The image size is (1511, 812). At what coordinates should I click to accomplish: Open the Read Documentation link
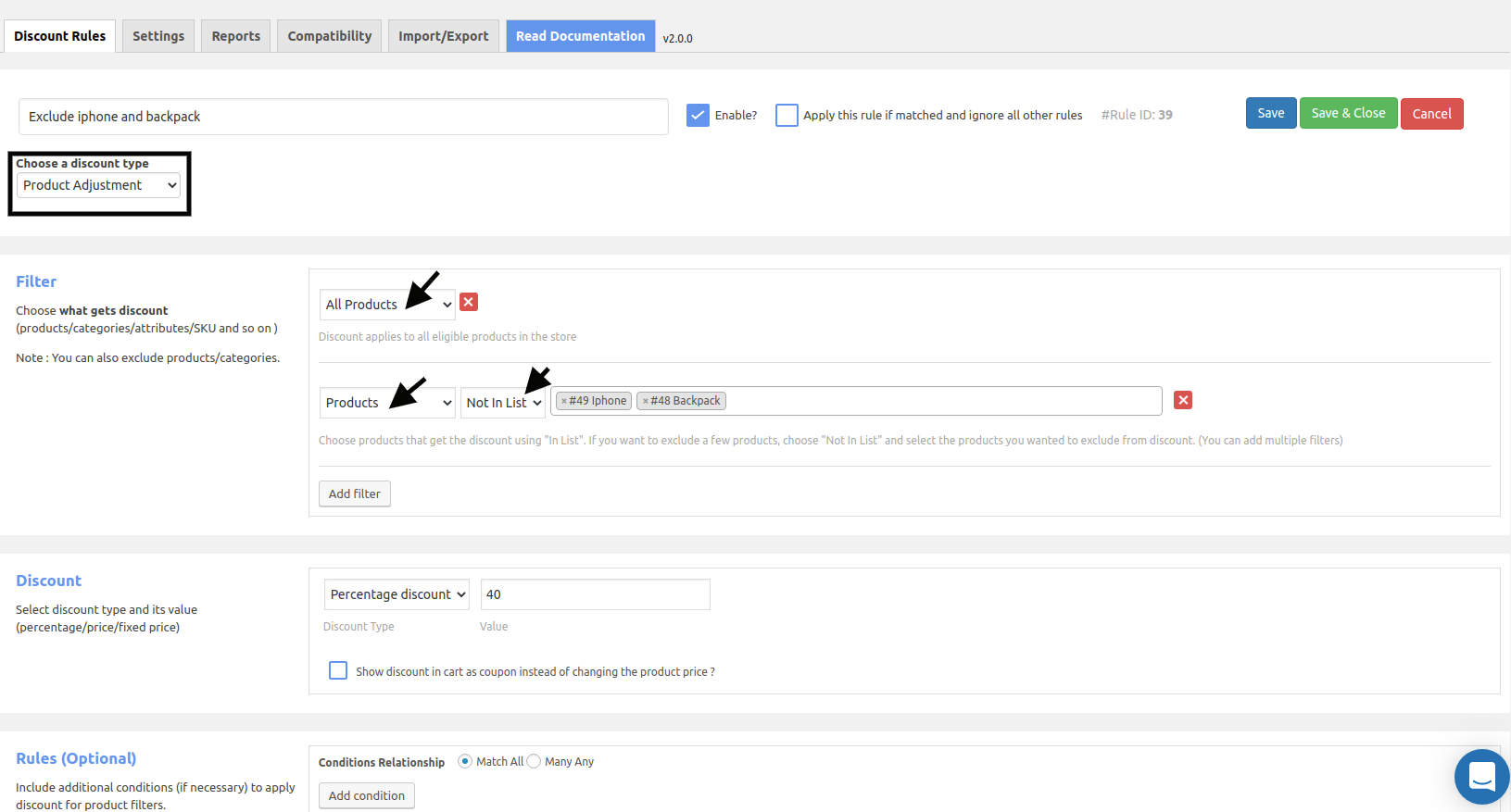581,36
